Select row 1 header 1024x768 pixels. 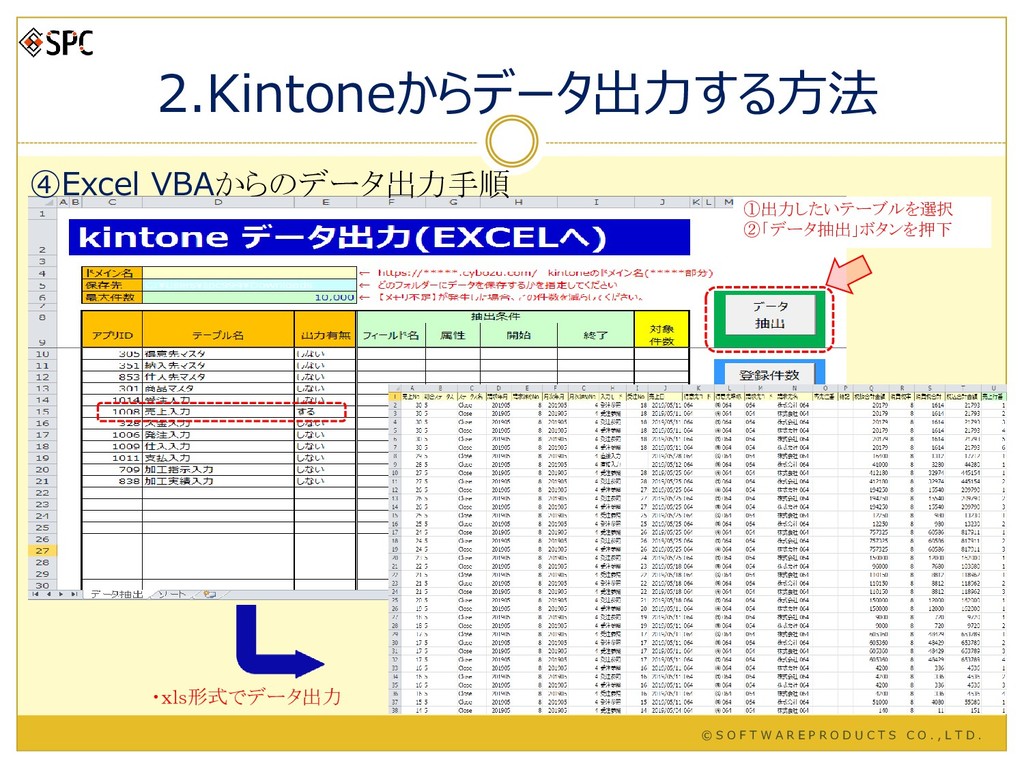pyautogui.click(x=42, y=214)
